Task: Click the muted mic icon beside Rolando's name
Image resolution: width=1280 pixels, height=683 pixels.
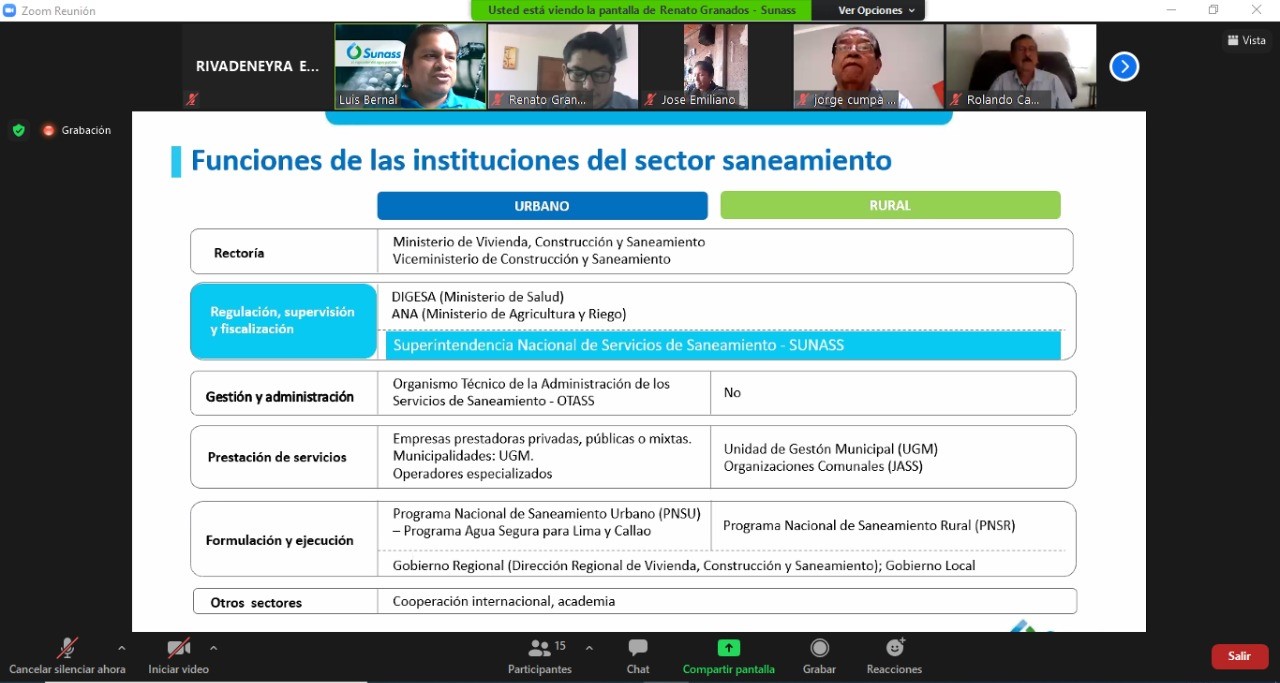Action: pos(956,100)
